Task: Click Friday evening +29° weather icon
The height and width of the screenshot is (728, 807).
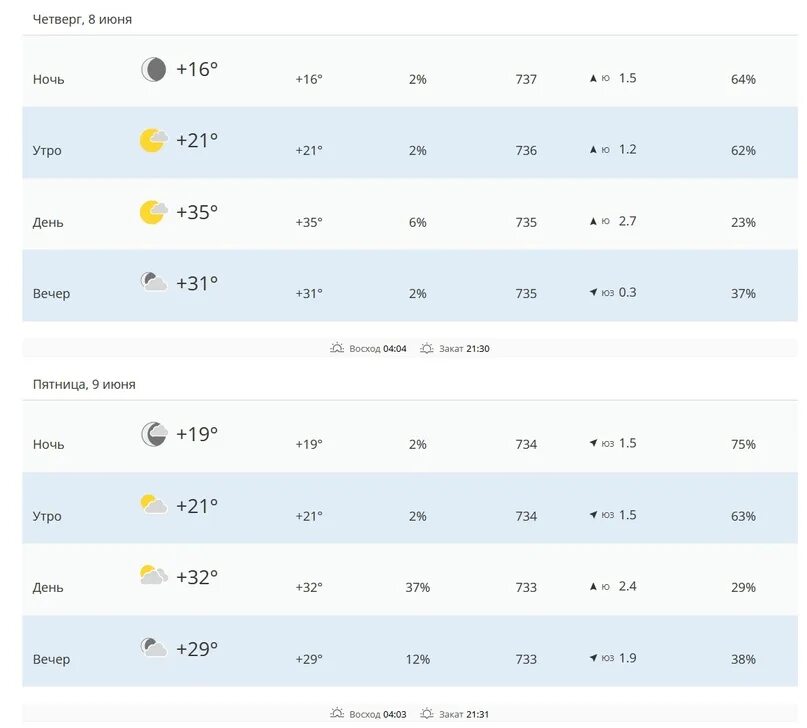Action: pyautogui.click(x=153, y=647)
